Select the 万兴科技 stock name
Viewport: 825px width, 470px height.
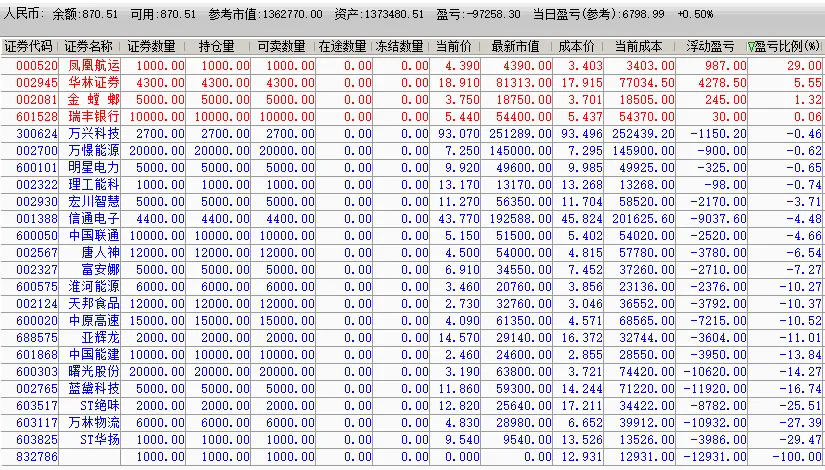(x=94, y=134)
